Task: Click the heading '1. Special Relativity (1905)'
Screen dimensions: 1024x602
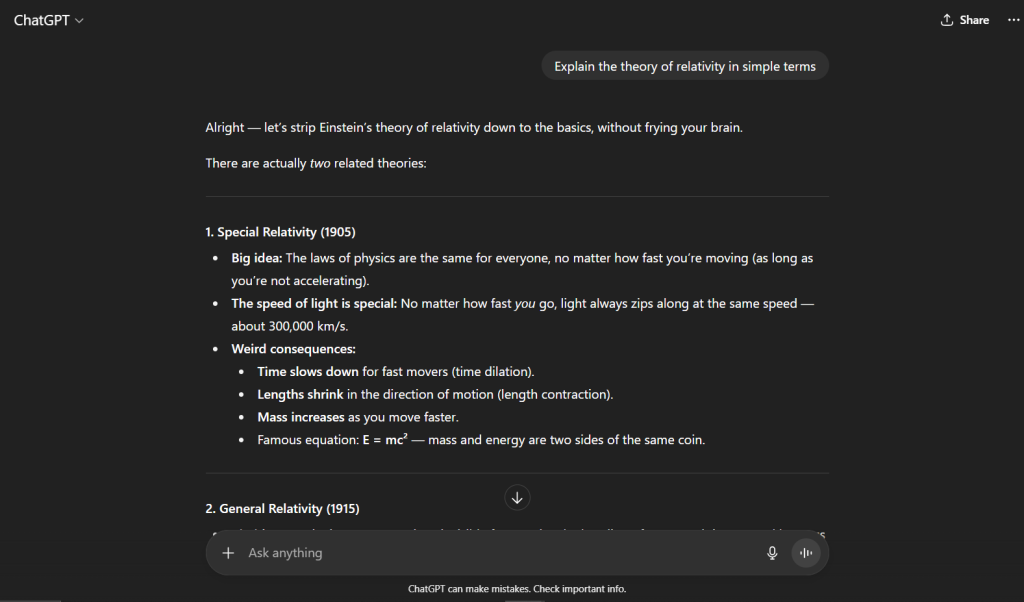Action: click(x=280, y=232)
